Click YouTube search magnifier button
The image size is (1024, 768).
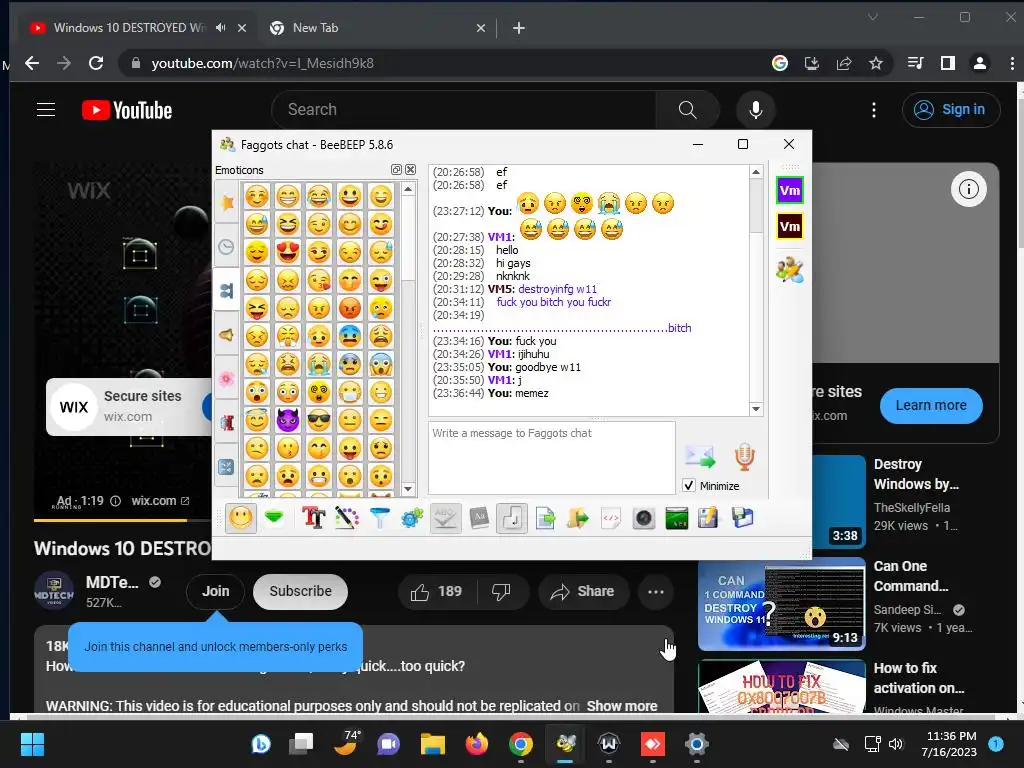pos(688,110)
